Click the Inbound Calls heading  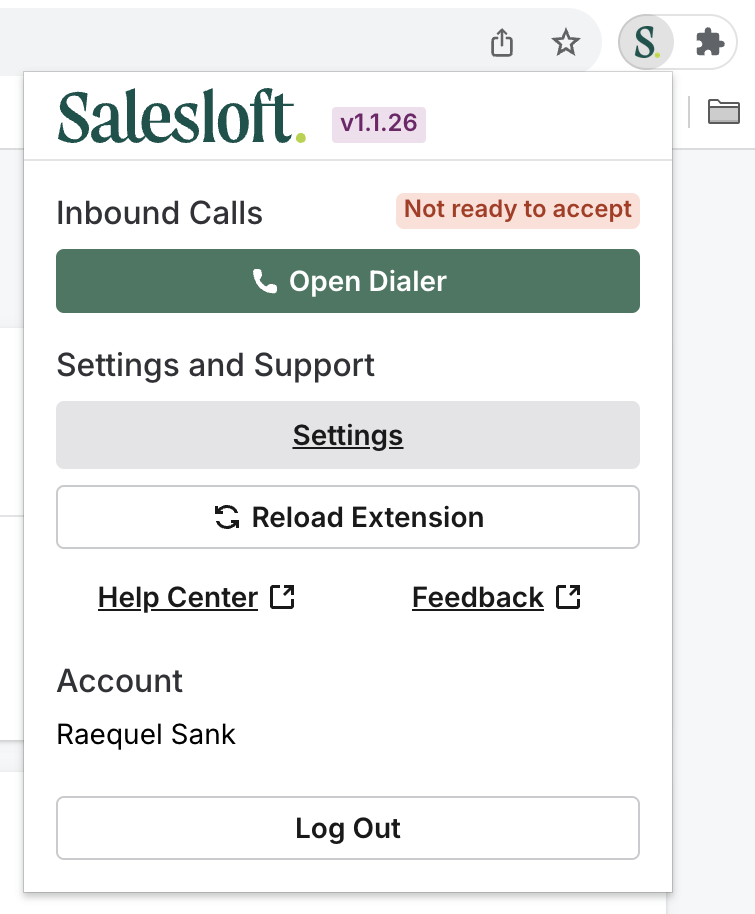click(x=159, y=212)
